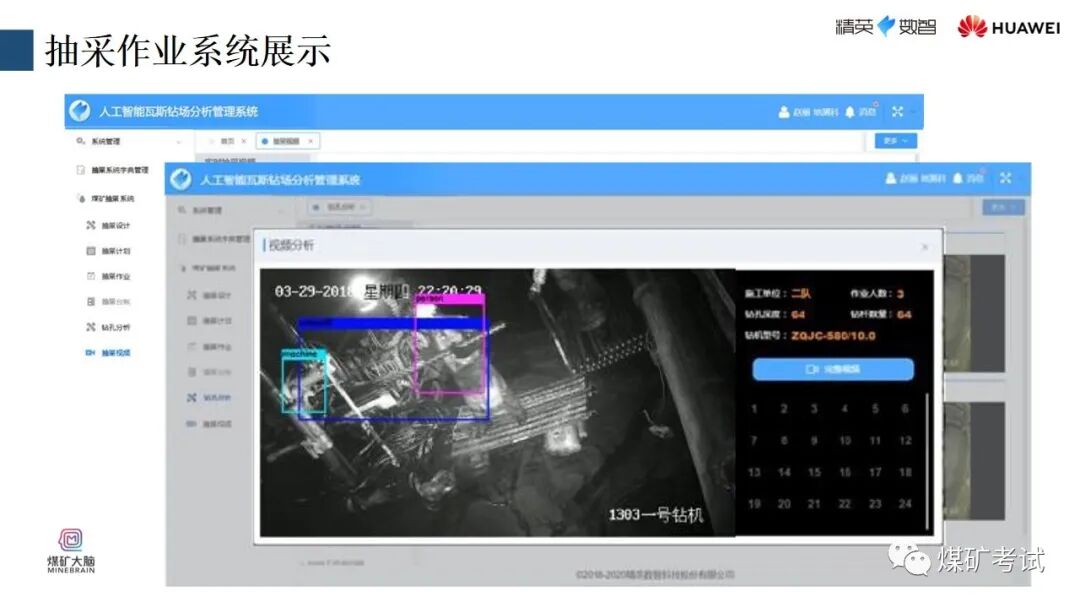Select drill hole number 24 in the dialog

tap(905, 504)
